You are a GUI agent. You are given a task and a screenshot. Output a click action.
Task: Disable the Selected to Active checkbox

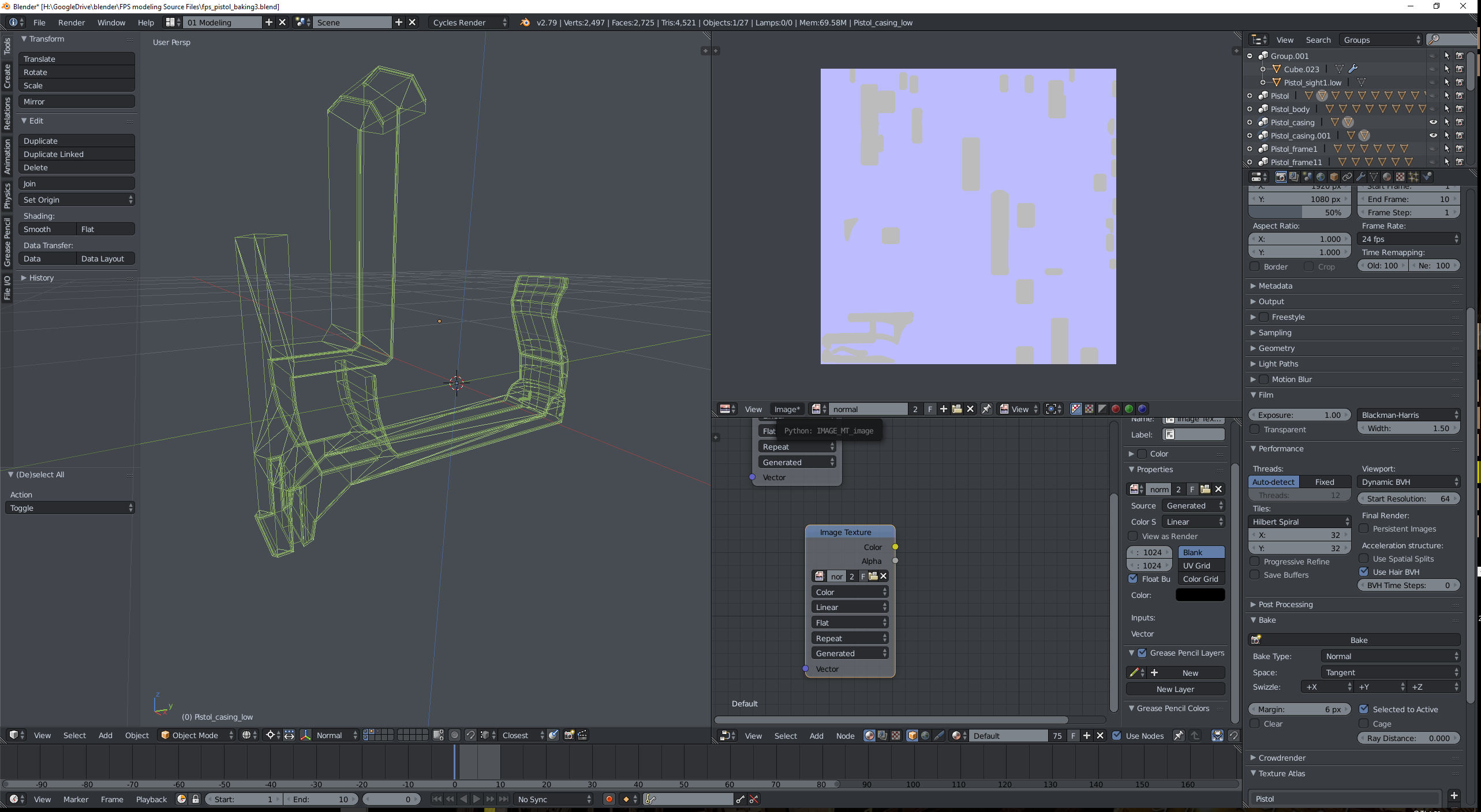1364,709
